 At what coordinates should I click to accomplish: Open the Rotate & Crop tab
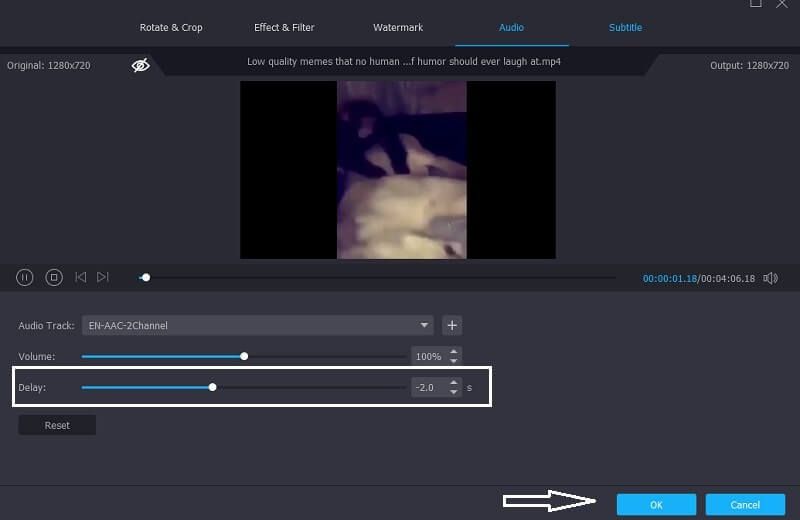click(x=171, y=28)
